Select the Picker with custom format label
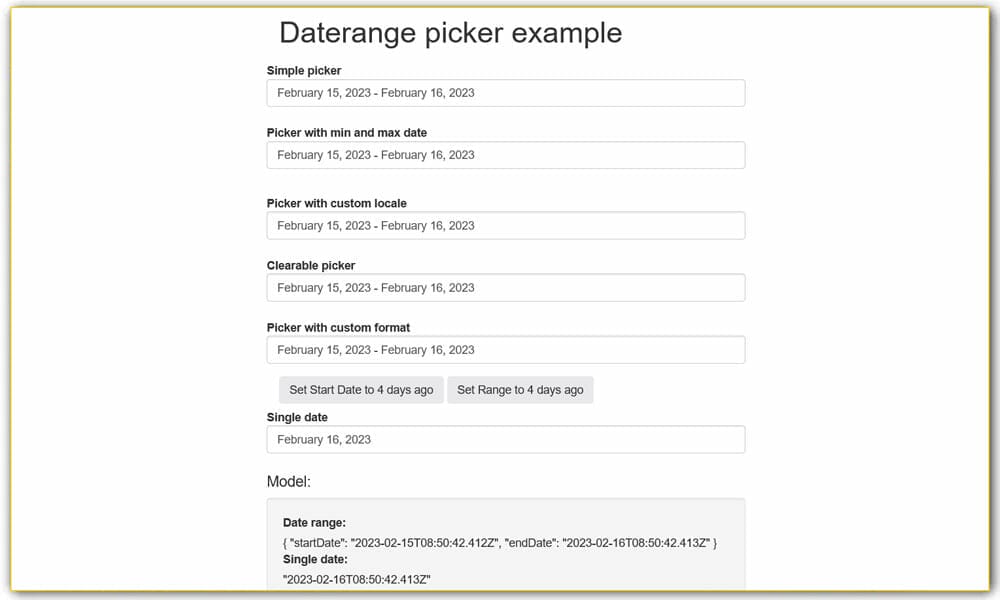The width and height of the screenshot is (1000, 600). [337, 327]
